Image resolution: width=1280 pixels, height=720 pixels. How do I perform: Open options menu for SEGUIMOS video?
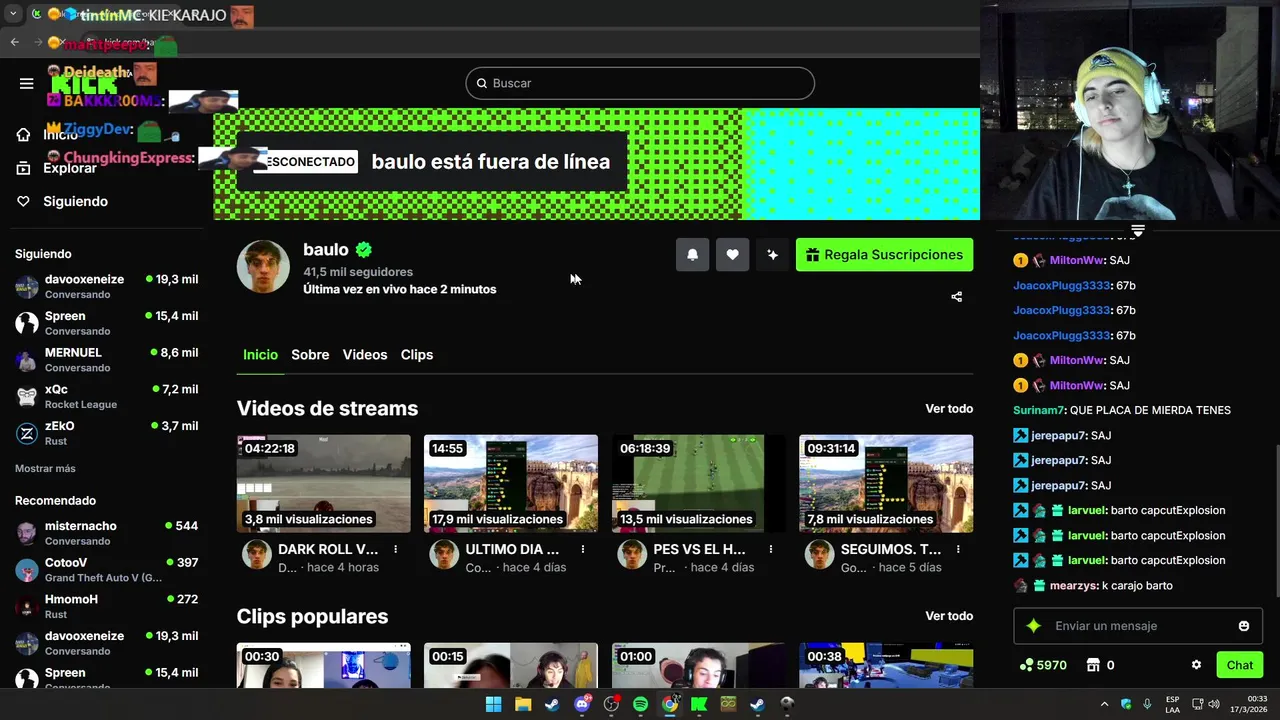point(958,549)
